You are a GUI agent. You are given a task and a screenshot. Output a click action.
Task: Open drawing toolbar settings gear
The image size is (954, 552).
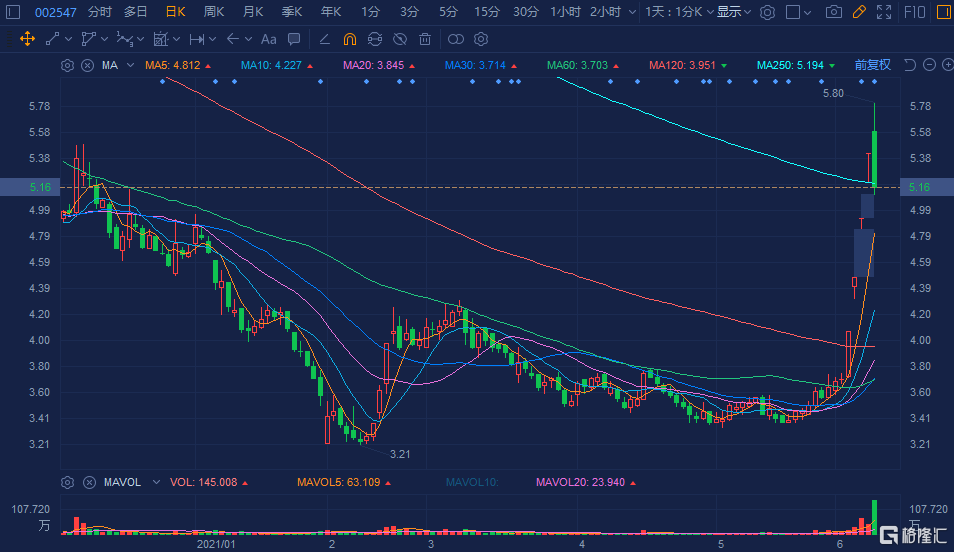point(481,40)
